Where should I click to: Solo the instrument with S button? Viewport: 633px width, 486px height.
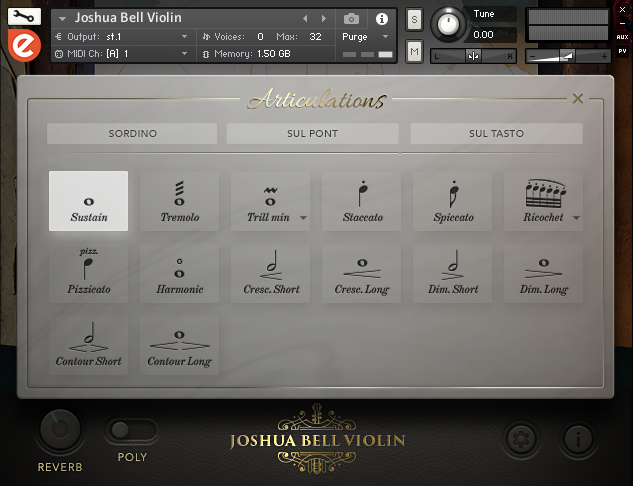pos(414,19)
